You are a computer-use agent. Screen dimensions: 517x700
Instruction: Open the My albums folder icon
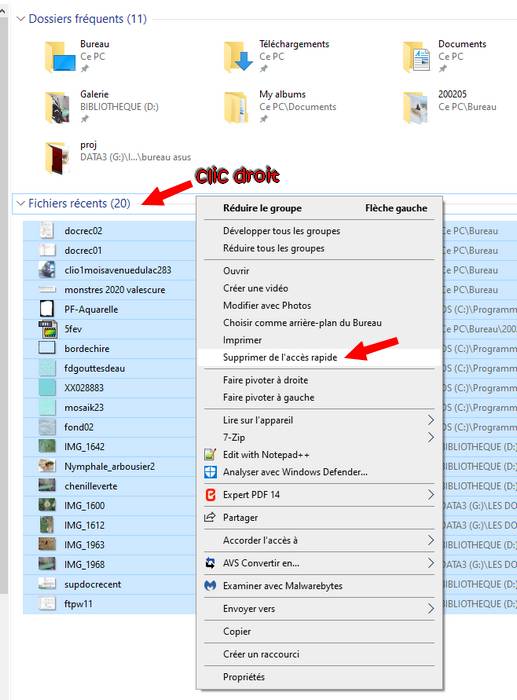point(236,107)
